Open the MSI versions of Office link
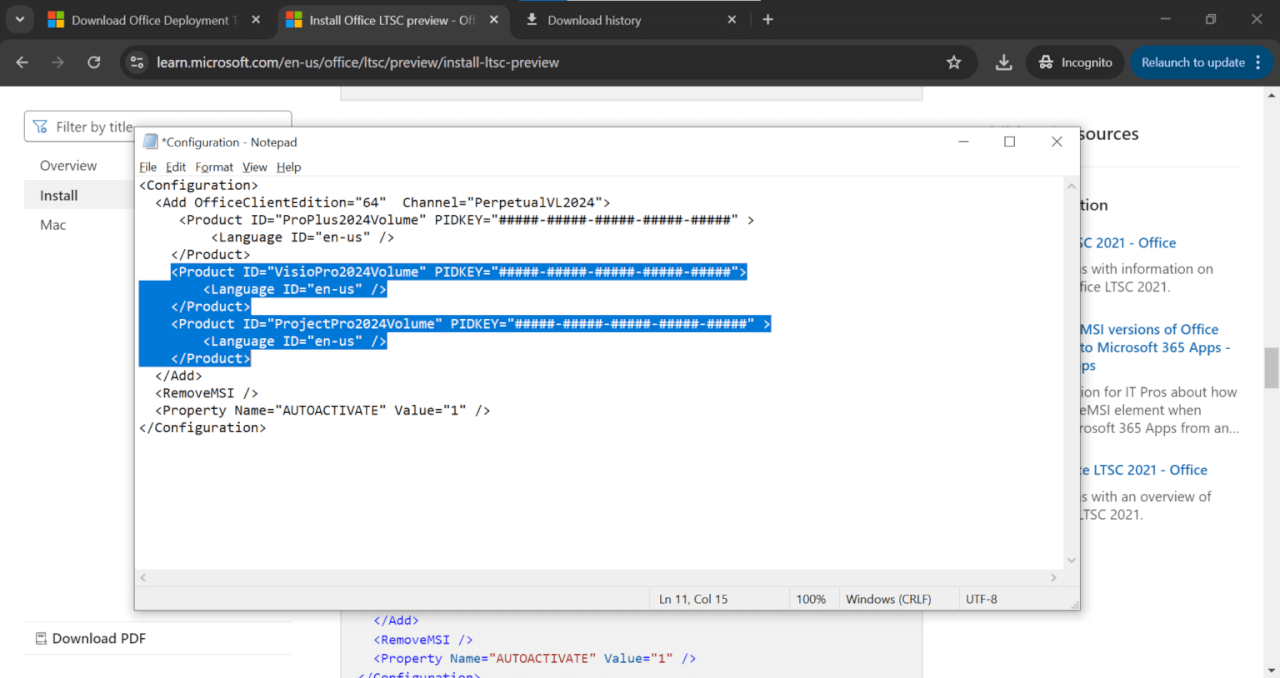Image resolution: width=1280 pixels, height=678 pixels. 1149,329
